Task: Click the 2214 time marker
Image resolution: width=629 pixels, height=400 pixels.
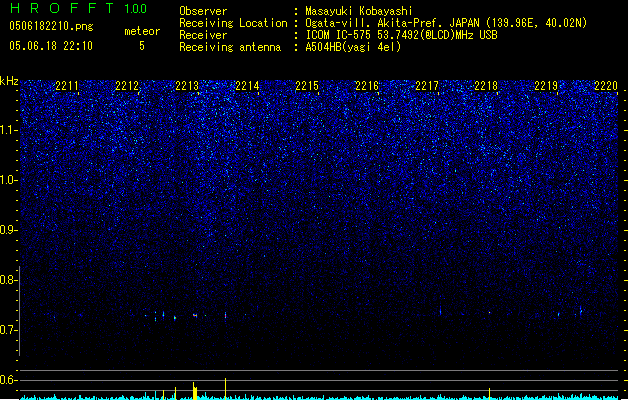Action: point(247,86)
